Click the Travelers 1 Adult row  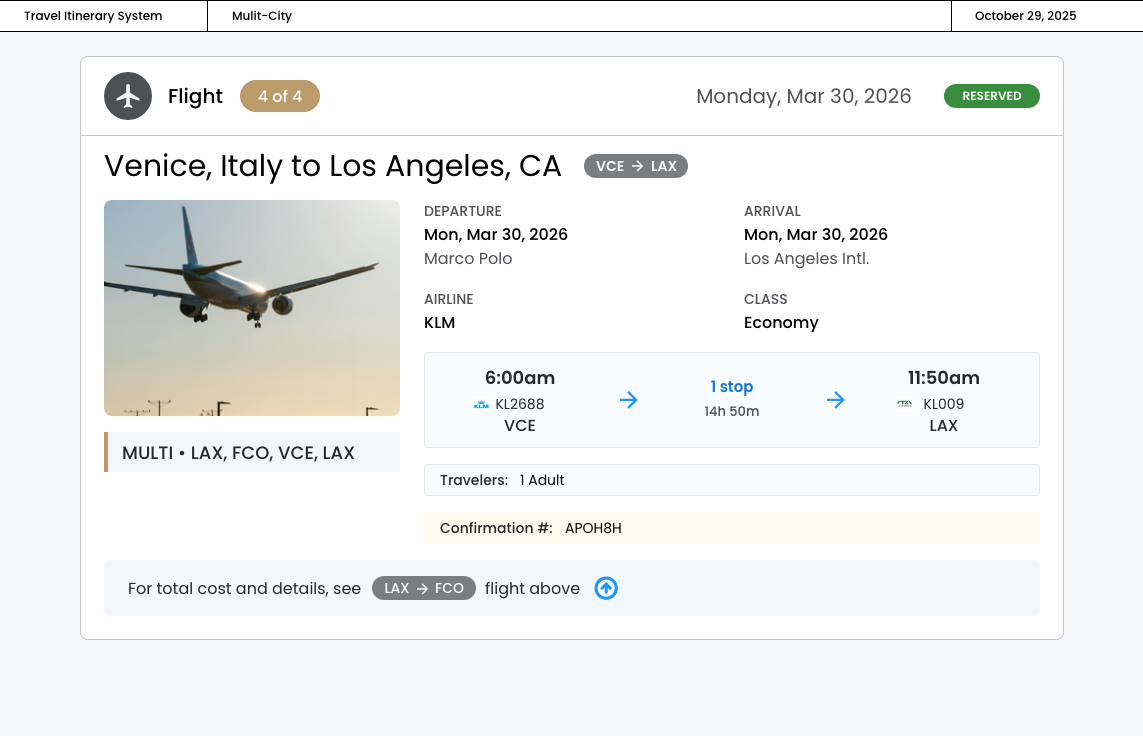pos(731,480)
